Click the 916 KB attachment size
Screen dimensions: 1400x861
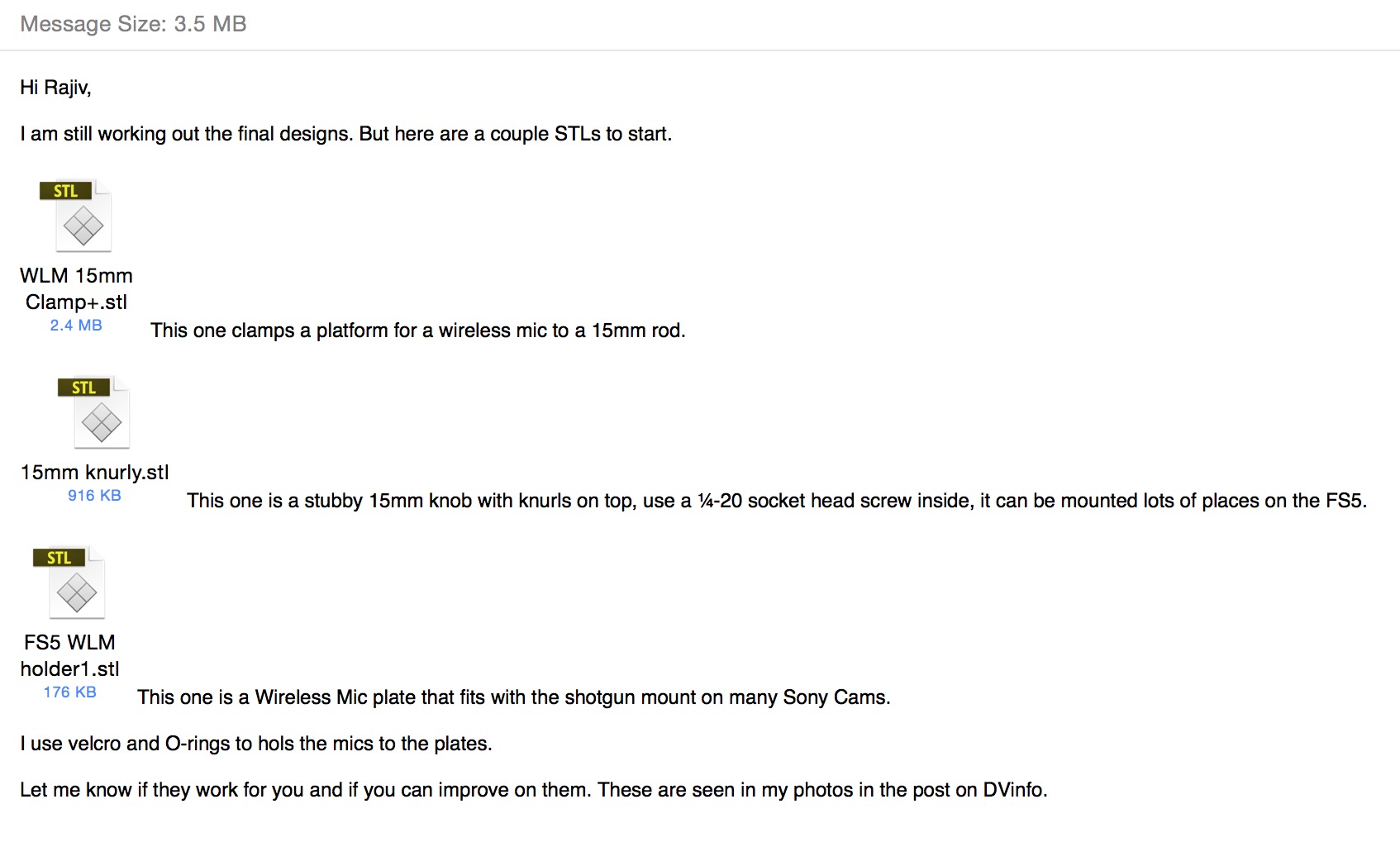94,496
